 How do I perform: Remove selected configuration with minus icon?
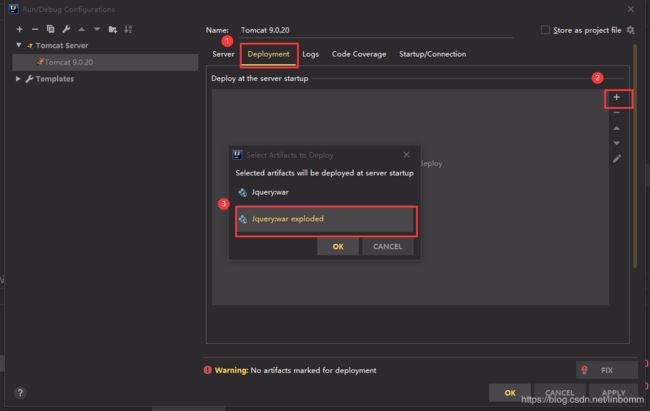[35, 29]
